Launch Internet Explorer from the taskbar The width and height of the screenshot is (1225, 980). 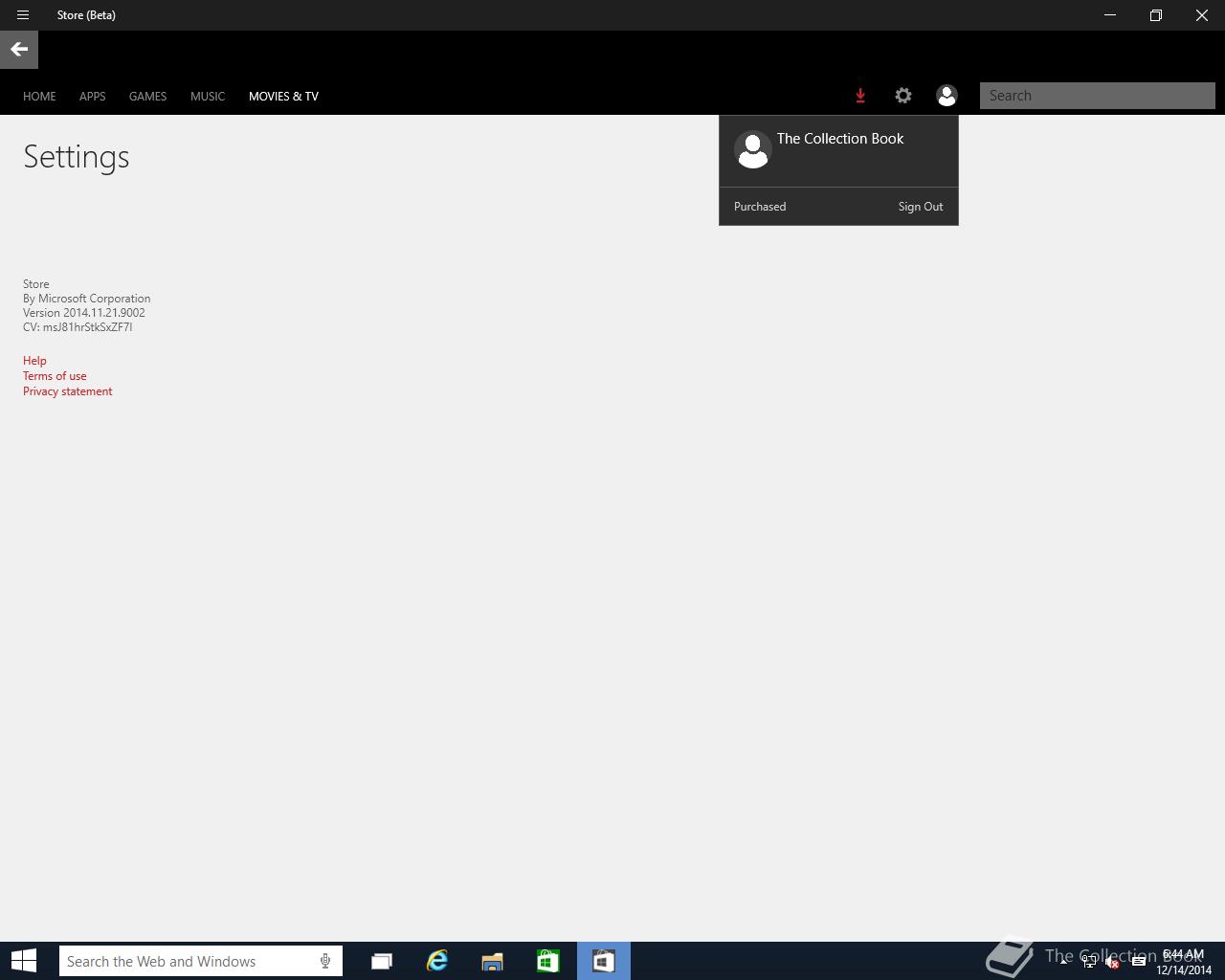pos(437,961)
